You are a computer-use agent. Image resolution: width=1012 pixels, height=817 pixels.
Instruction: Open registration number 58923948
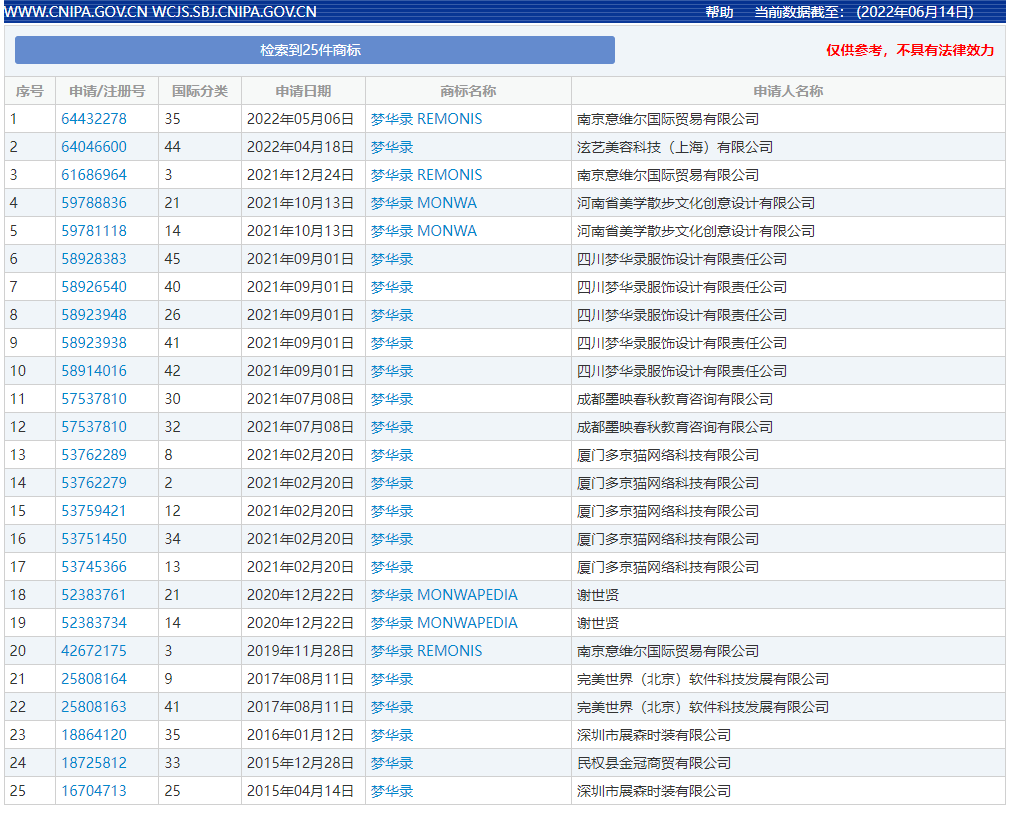(94, 315)
